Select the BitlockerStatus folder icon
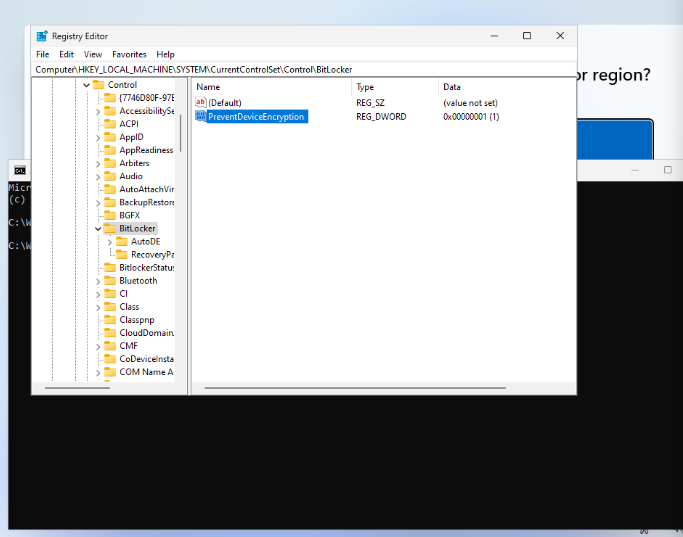Viewport: 683px width, 537px height. pos(110,267)
